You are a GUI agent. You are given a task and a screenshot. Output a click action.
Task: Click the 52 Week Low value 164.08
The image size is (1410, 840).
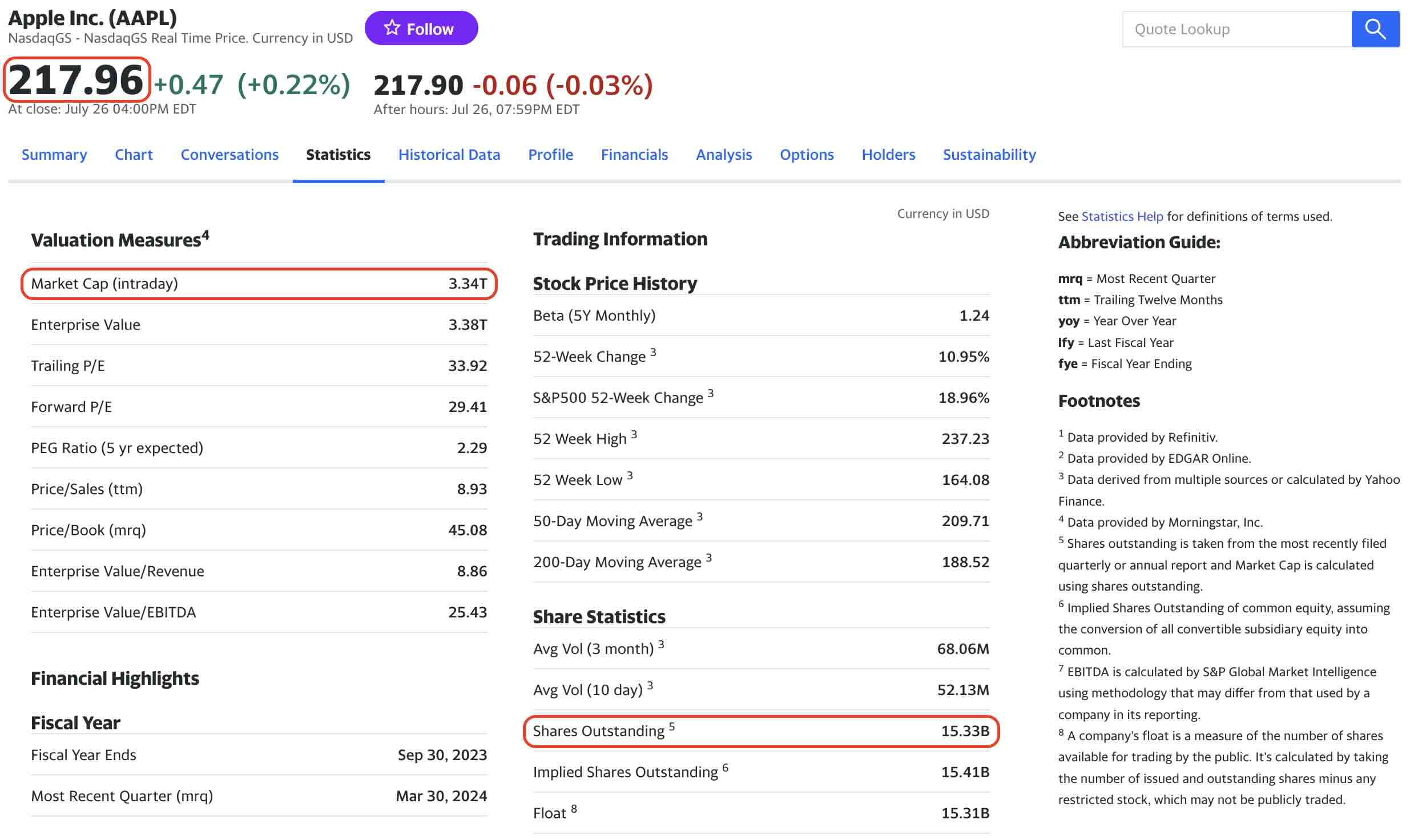965,480
